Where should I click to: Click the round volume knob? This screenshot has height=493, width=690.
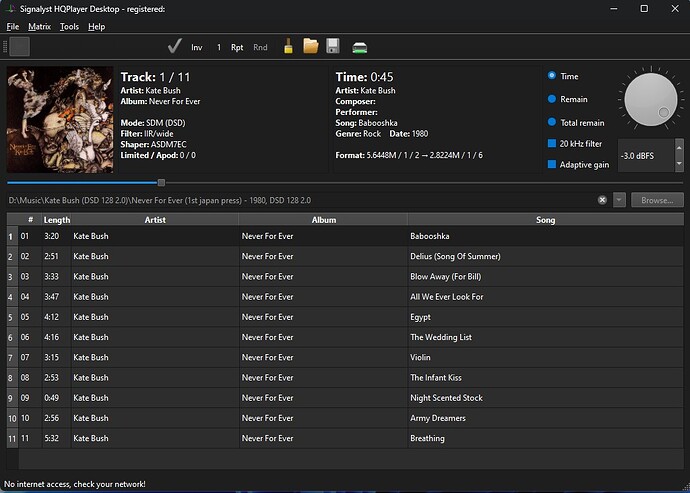coord(650,99)
